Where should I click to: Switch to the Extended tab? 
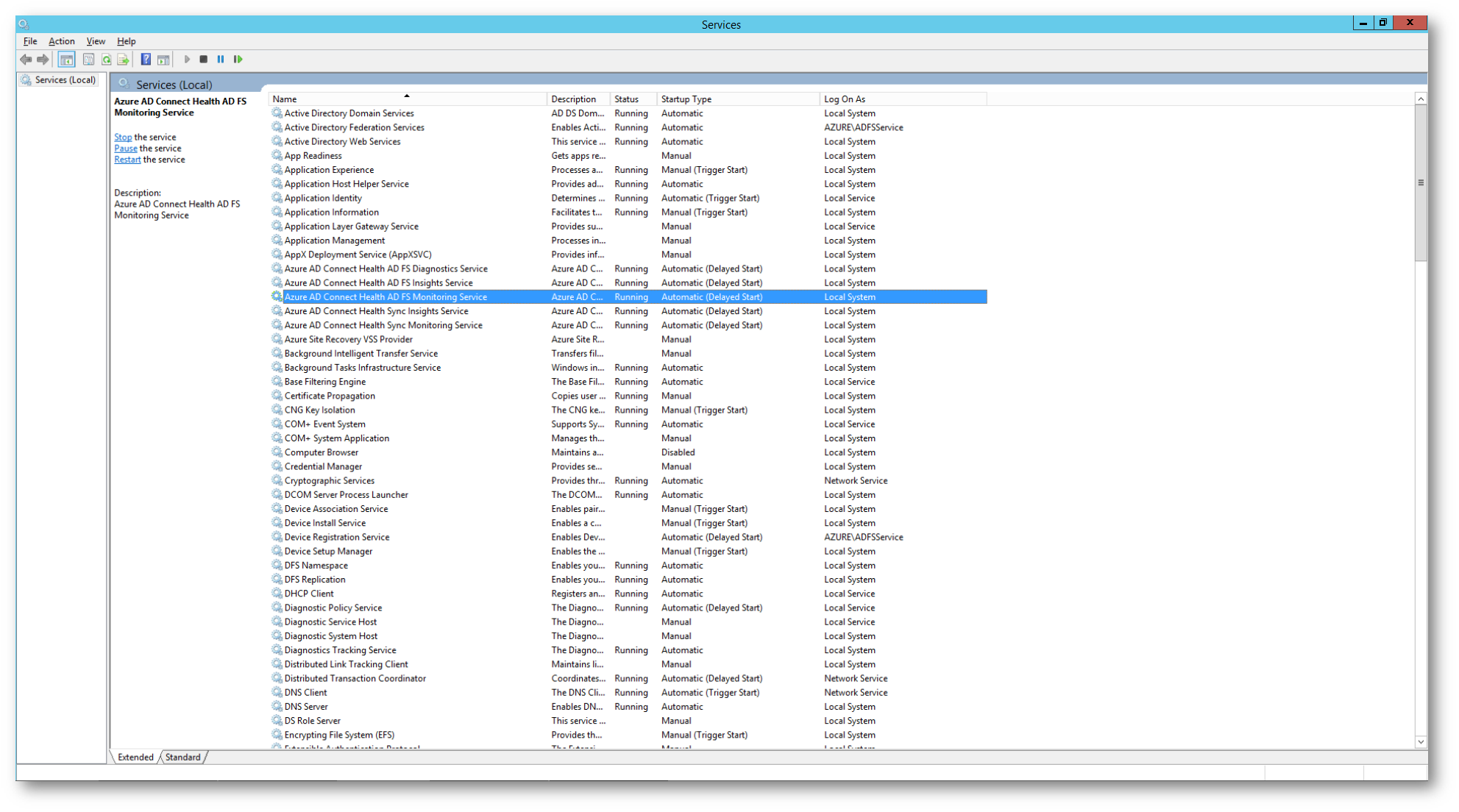click(135, 757)
